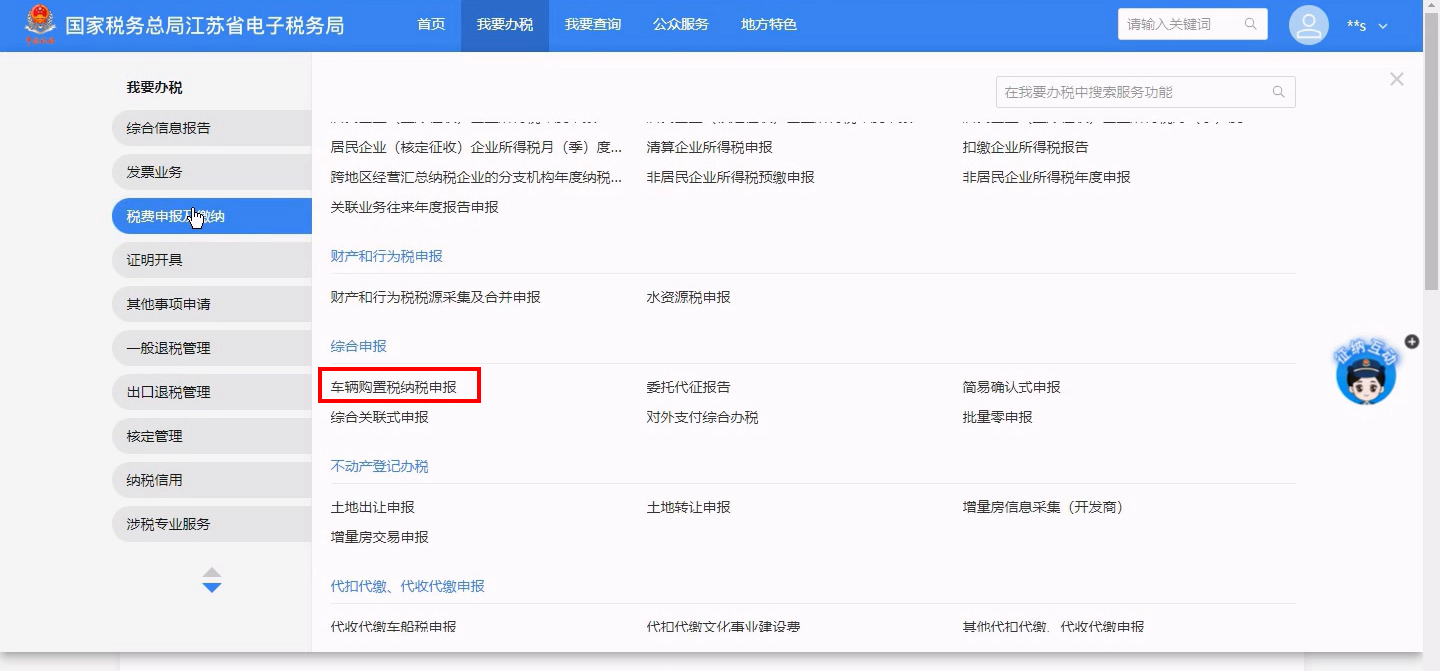
Task: Open 财产和行为税税源采集及合并申报
Action: 435,297
